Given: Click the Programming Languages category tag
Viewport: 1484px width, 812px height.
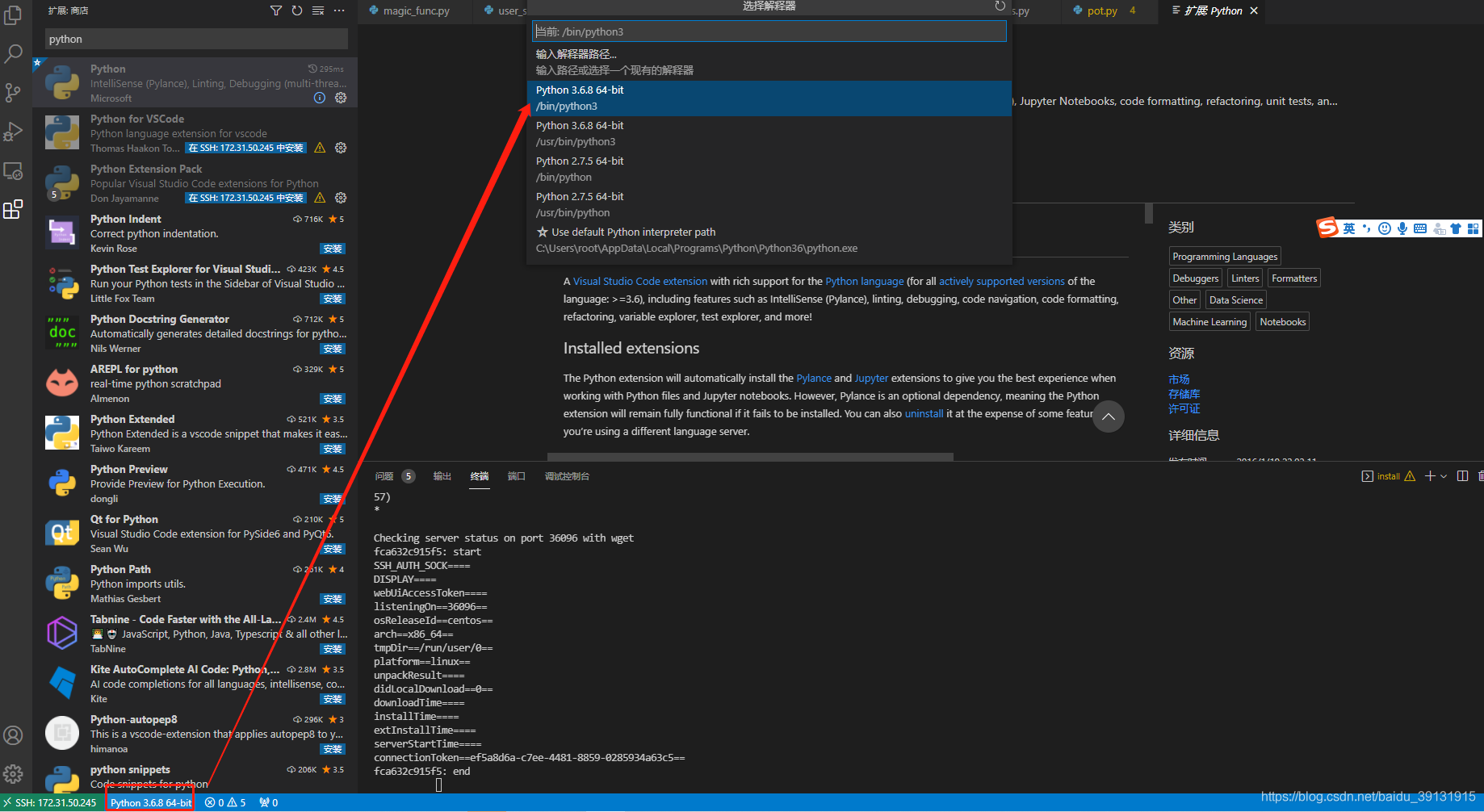Looking at the screenshot, I should pos(1225,256).
